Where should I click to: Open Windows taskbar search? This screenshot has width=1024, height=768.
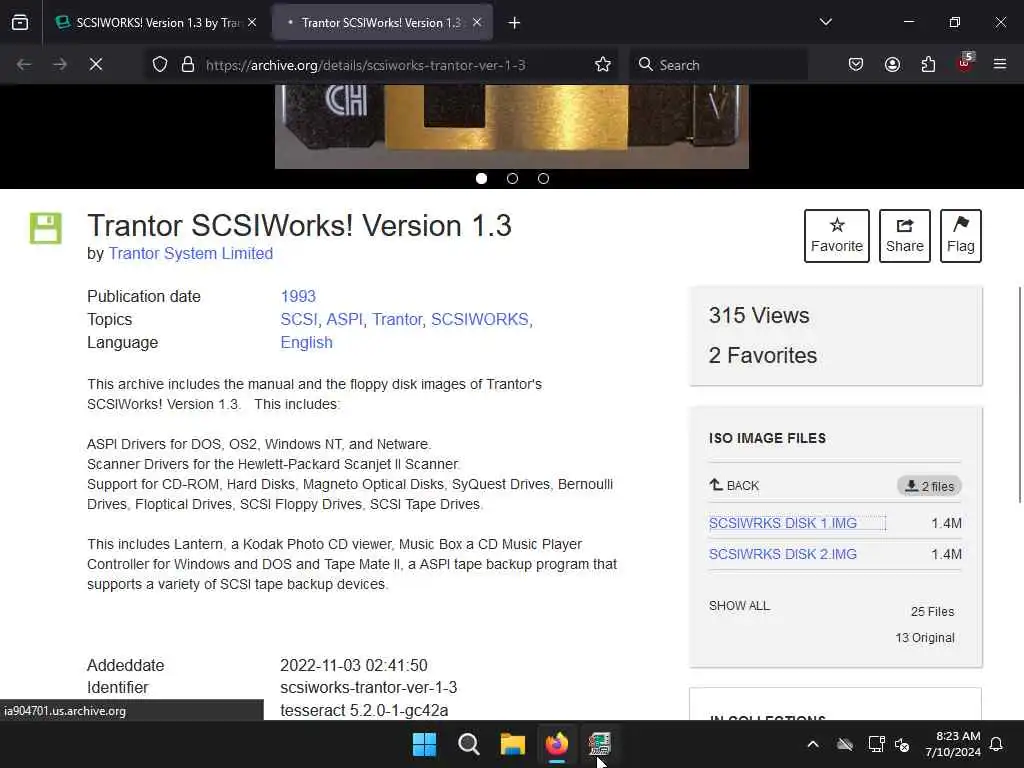point(468,744)
